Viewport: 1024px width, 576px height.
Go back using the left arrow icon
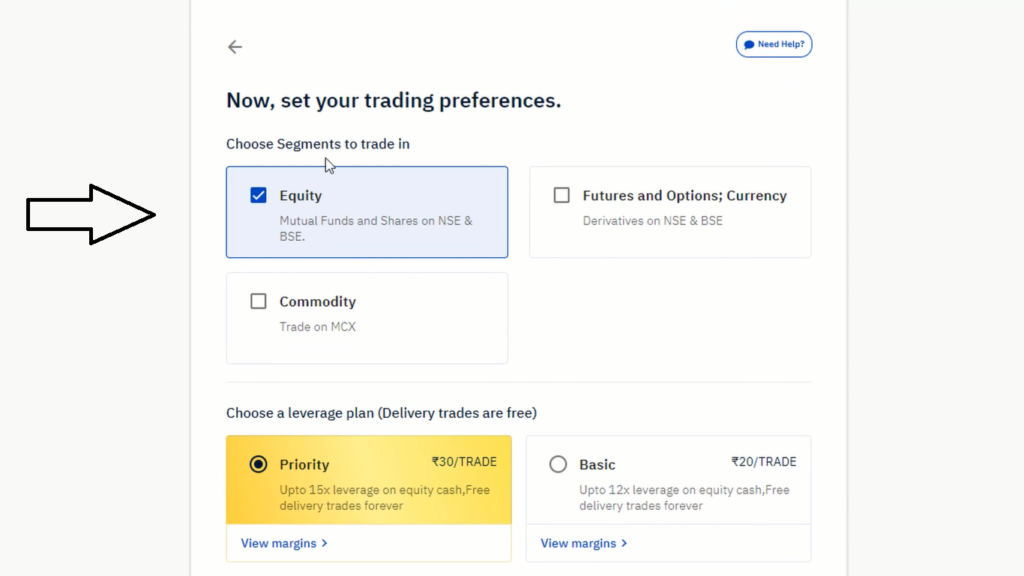coord(234,47)
